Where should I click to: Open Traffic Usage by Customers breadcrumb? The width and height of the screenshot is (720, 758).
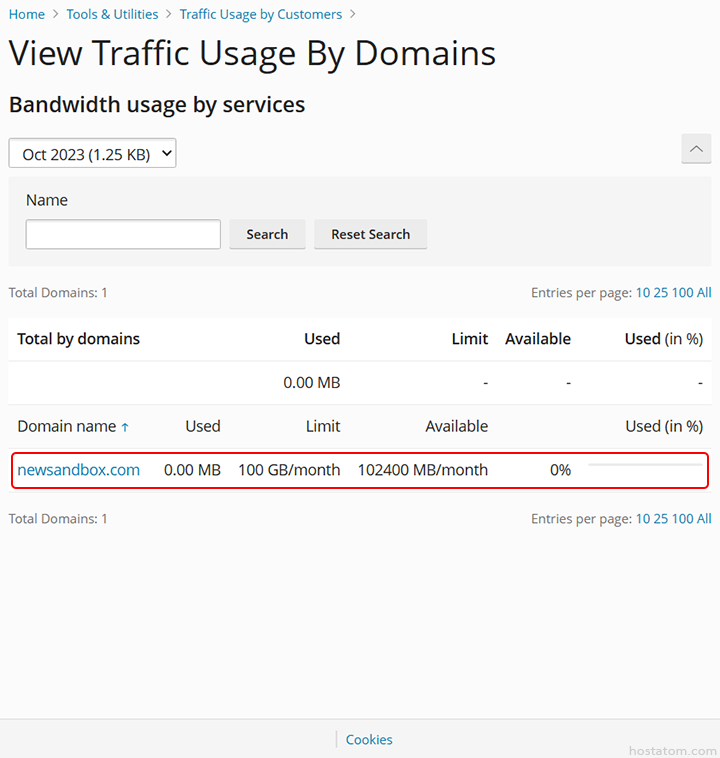pyautogui.click(x=260, y=14)
